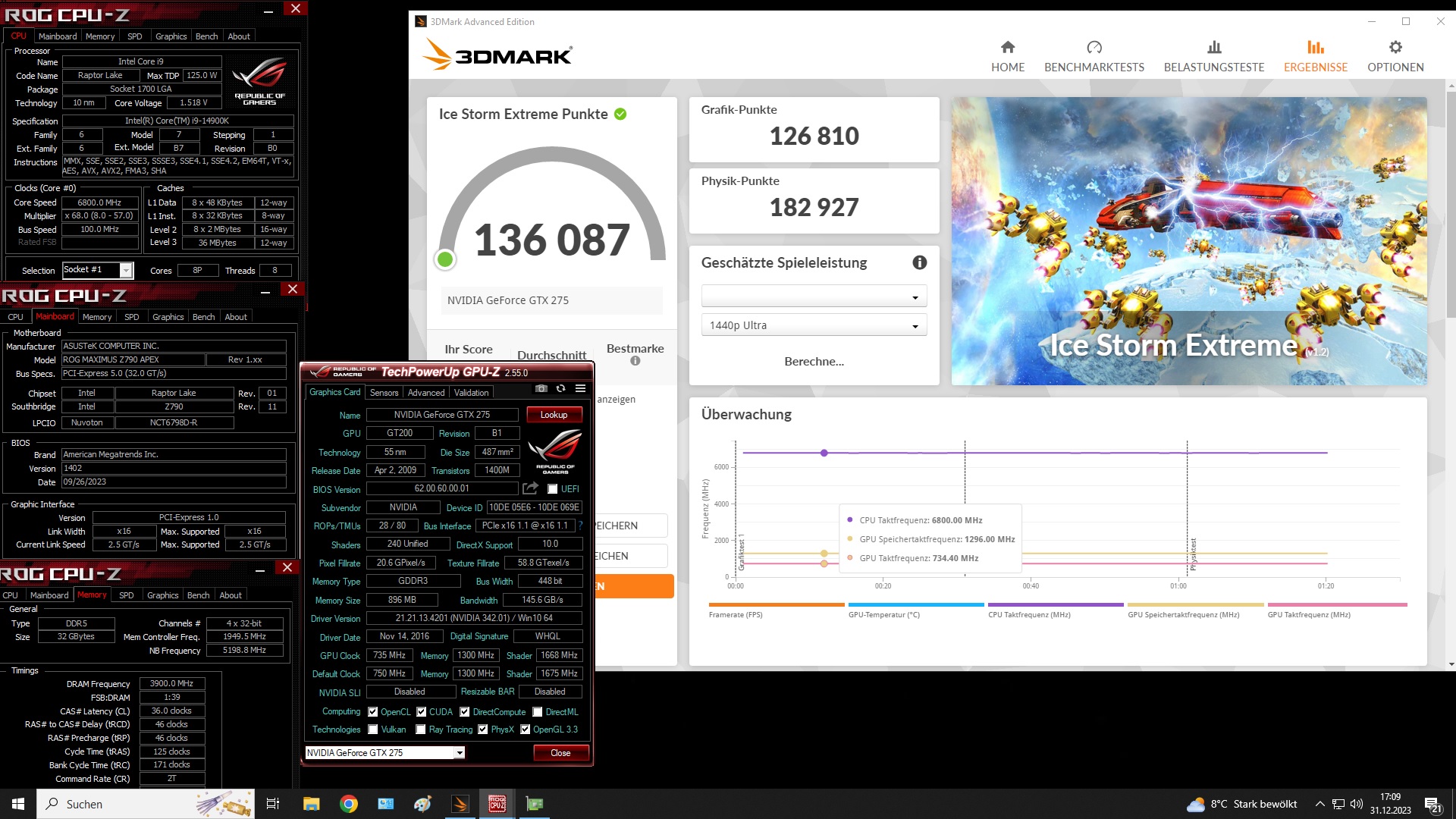1456x819 pixels.
Task: Open the volume control in the system tray
Action: [x=1357, y=804]
